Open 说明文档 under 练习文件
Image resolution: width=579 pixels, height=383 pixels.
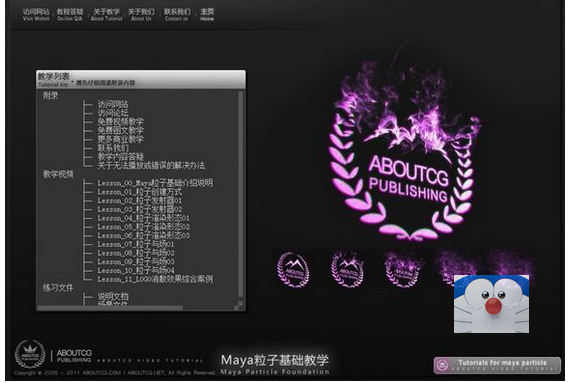coord(113,296)
